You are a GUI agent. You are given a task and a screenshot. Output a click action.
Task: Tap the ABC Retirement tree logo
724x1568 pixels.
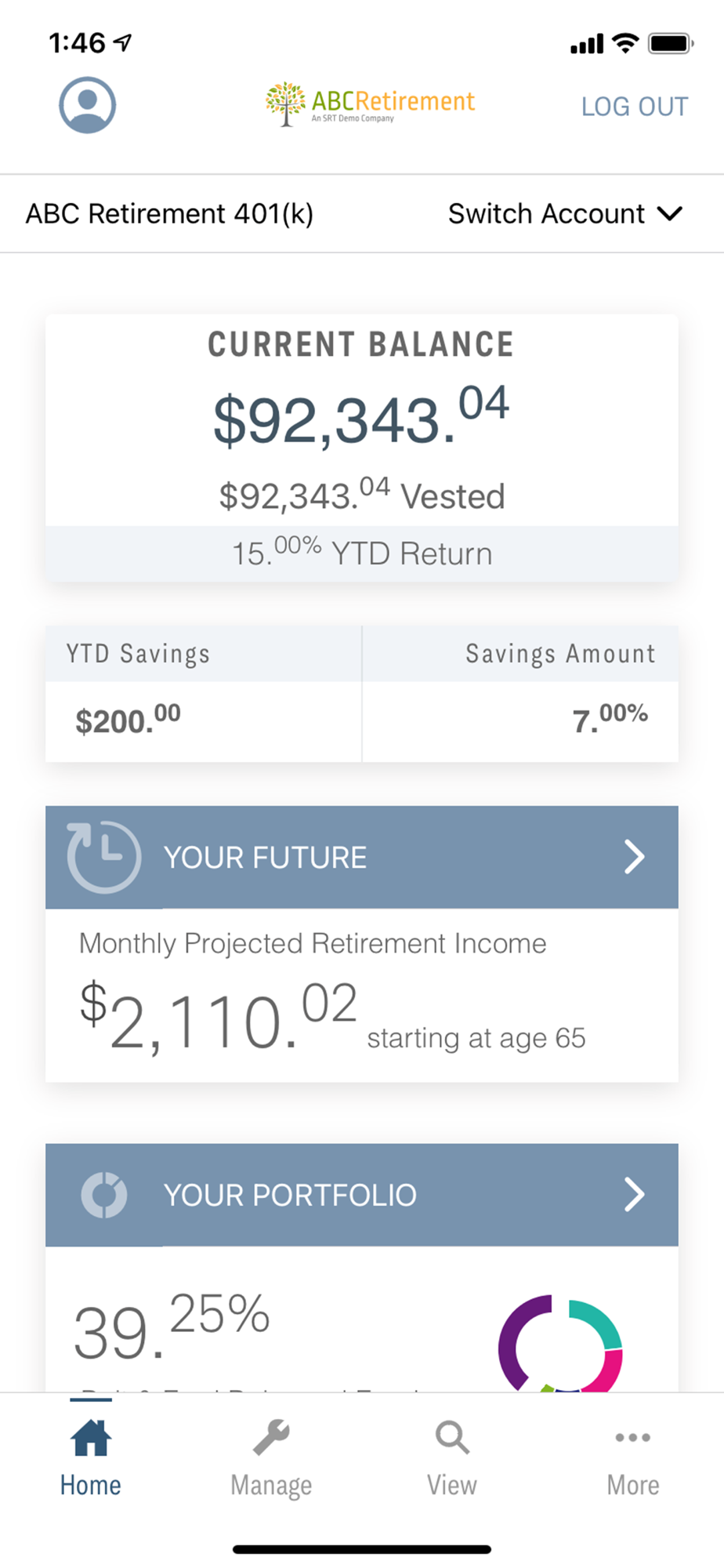[x=285, y=103]
